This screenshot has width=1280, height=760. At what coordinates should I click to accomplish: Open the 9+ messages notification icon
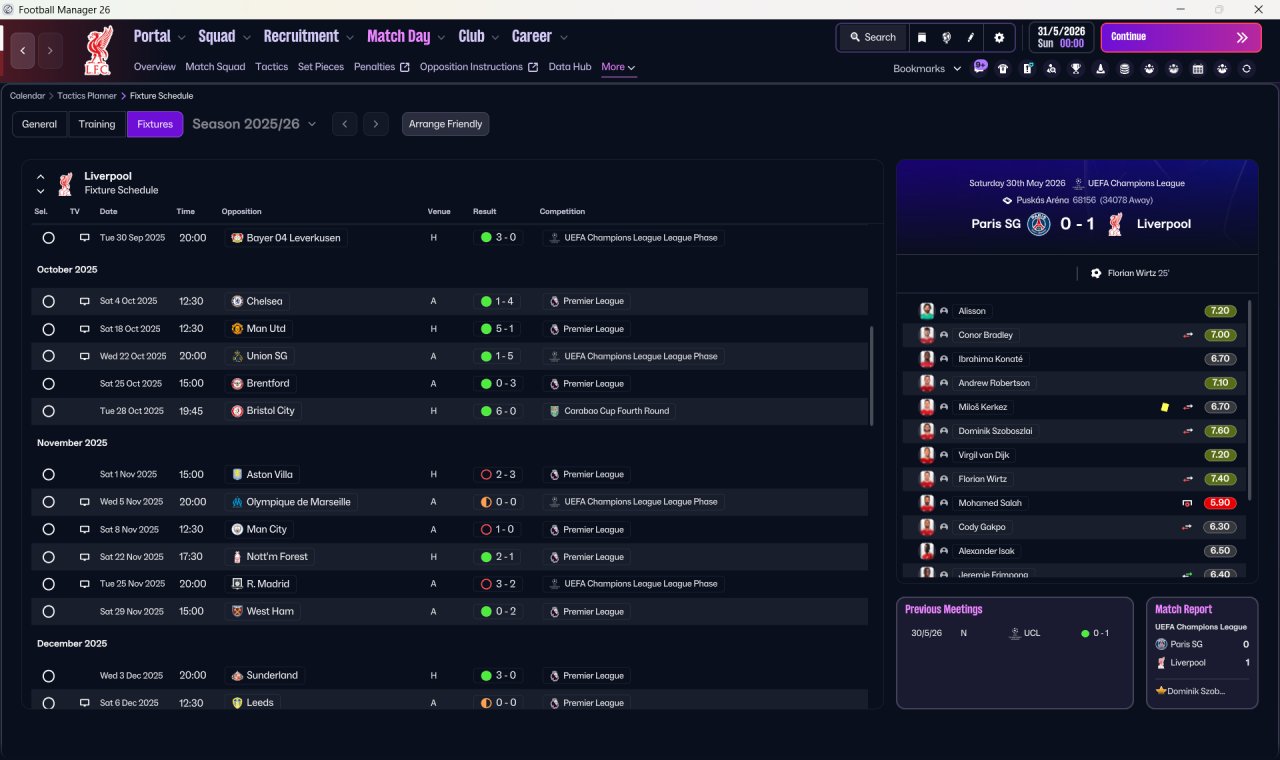(979, 68)
